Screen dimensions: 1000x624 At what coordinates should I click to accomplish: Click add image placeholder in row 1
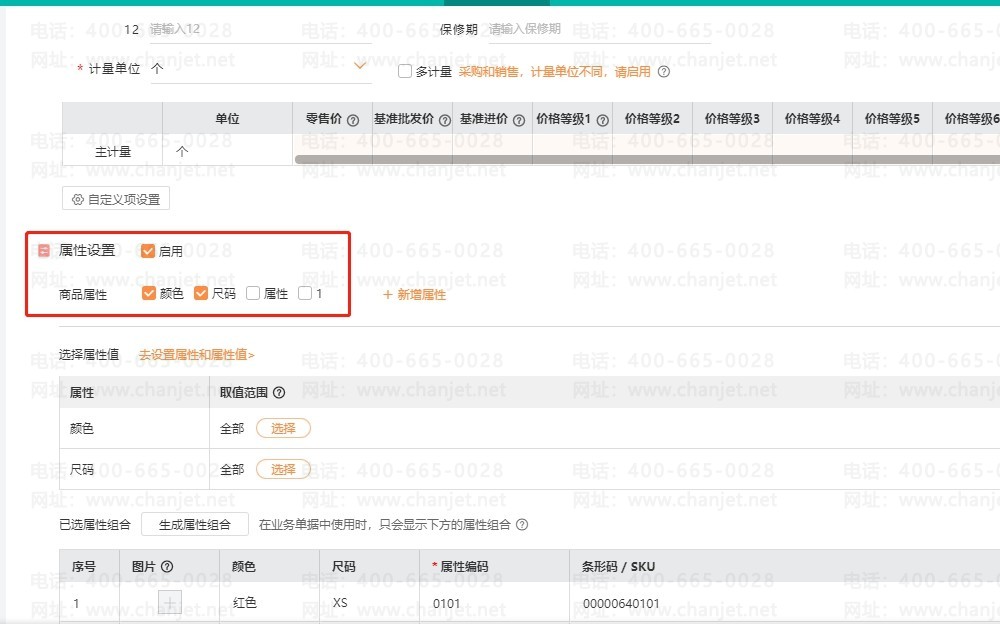pyautogui.click(x=170, y=602)
